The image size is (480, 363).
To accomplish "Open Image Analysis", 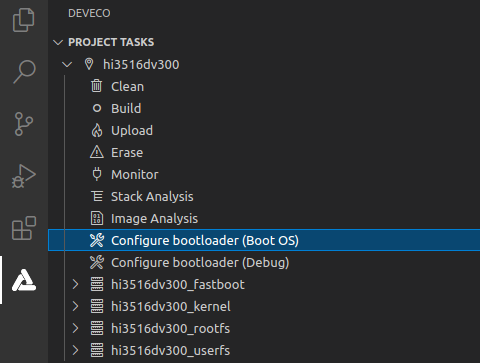I will [154, 219].
